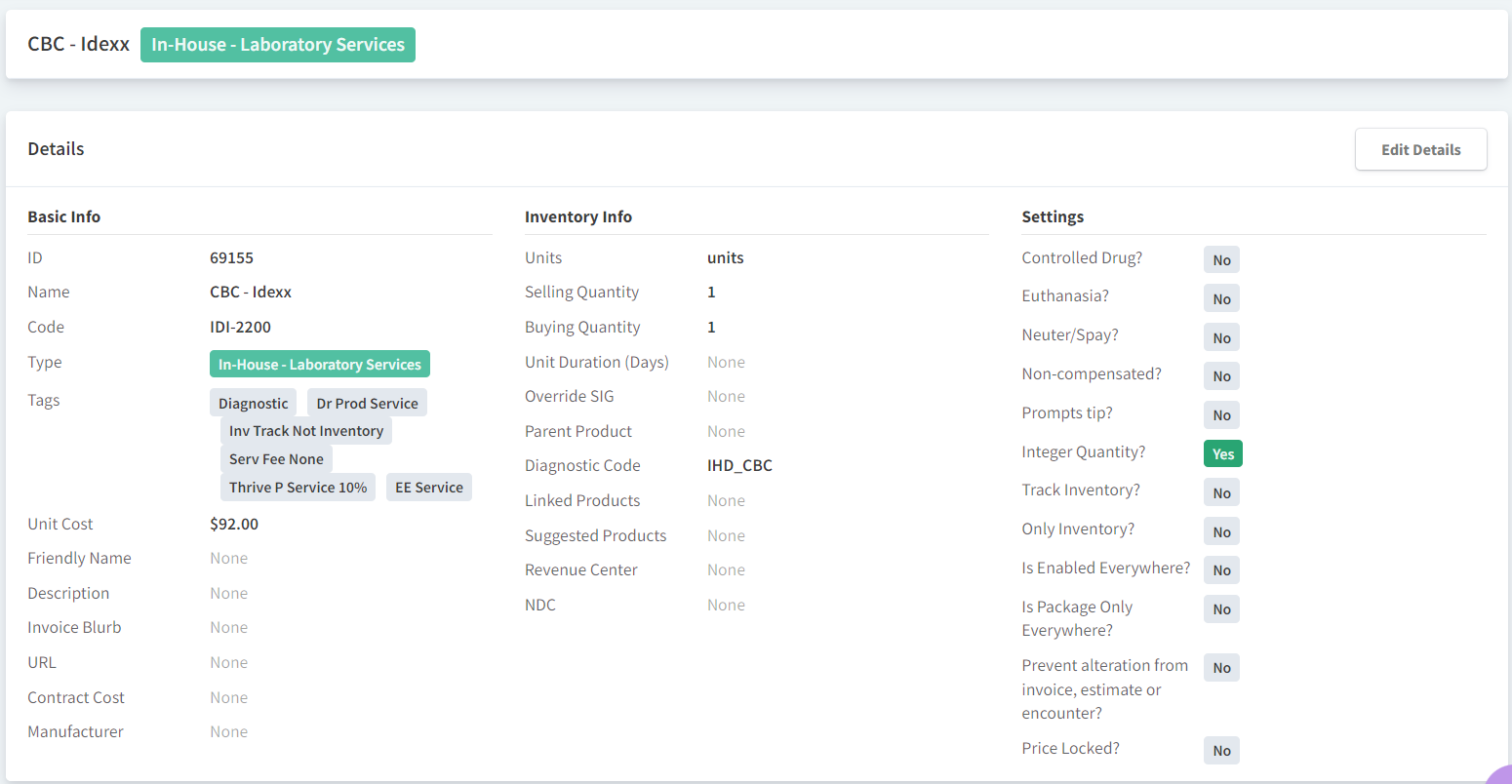Click the Edit Details button
This screenshot has width=1512, height=784.
coord(1420,148)
